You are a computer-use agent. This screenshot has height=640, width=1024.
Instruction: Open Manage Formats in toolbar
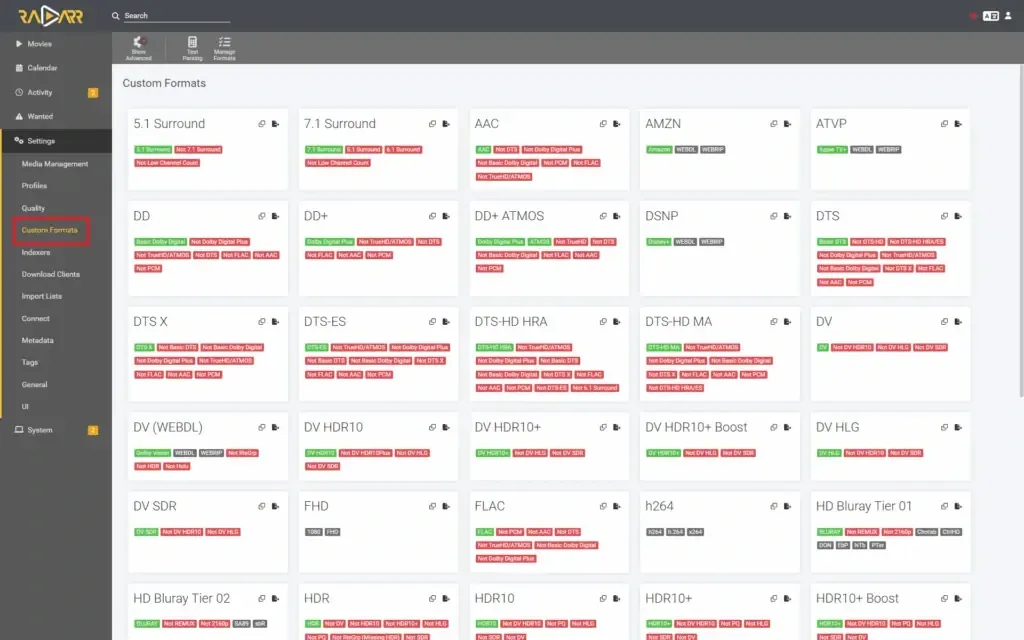(224, 48)
